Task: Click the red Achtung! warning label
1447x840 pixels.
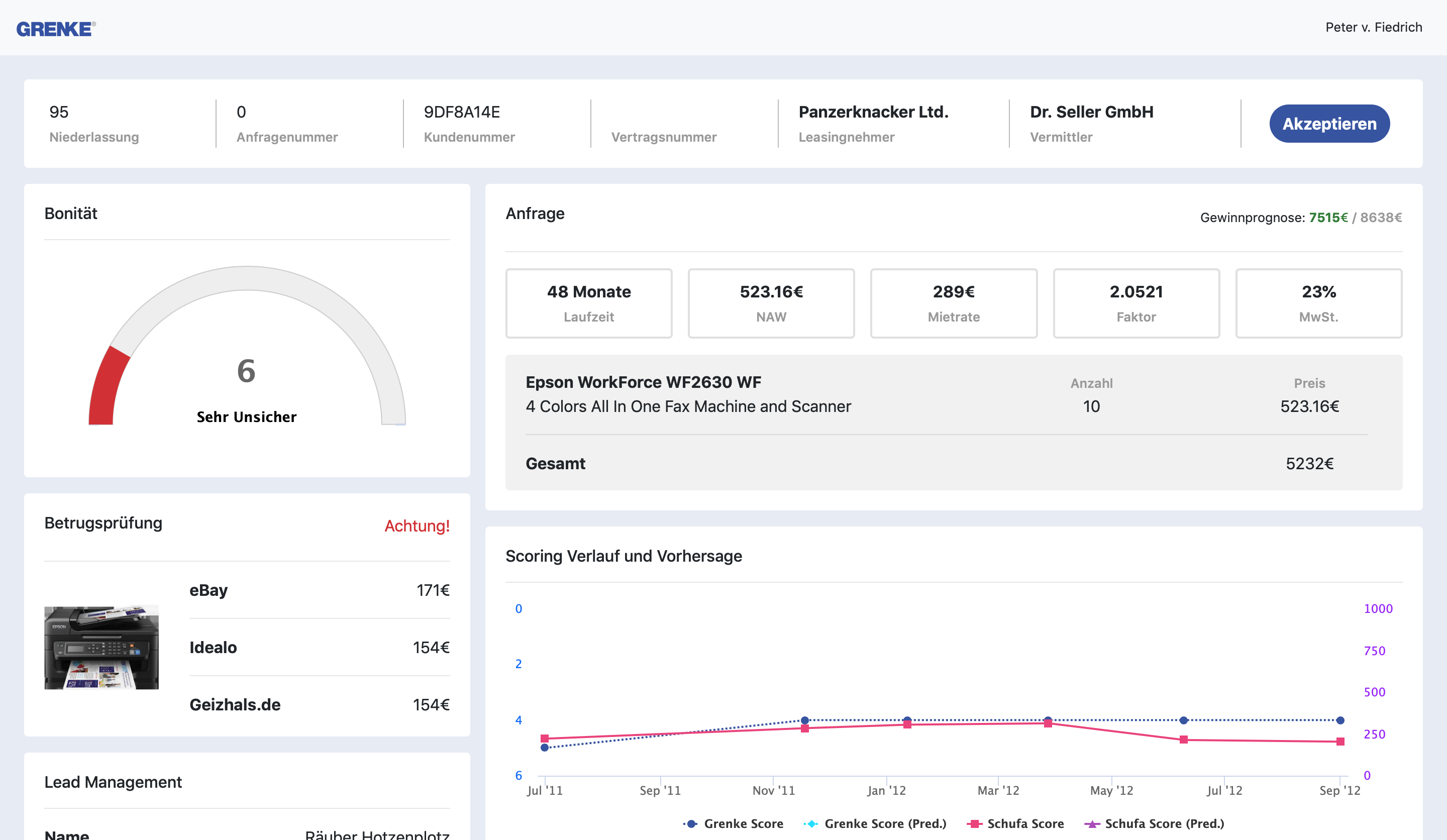Action: coord(417,526)
